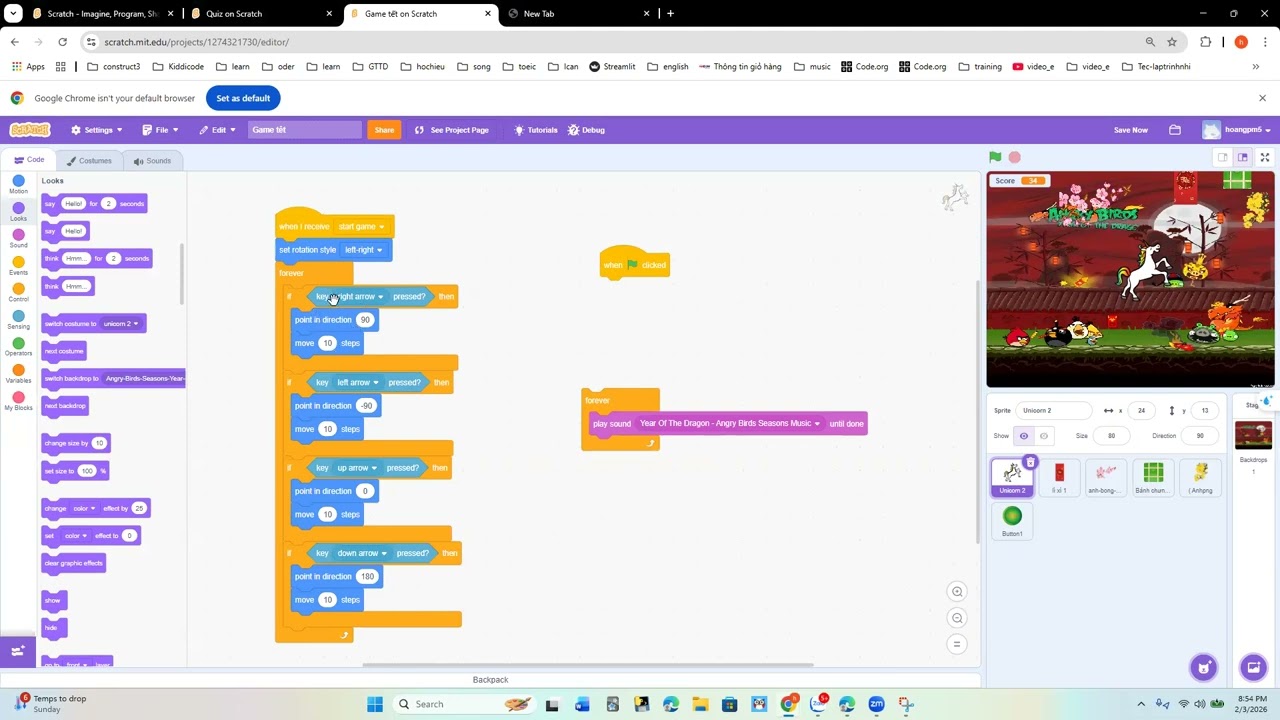This screenshot has width=1280, height=720.
Task: Open My Stuff folder icon
Action: click(1175, 130)
